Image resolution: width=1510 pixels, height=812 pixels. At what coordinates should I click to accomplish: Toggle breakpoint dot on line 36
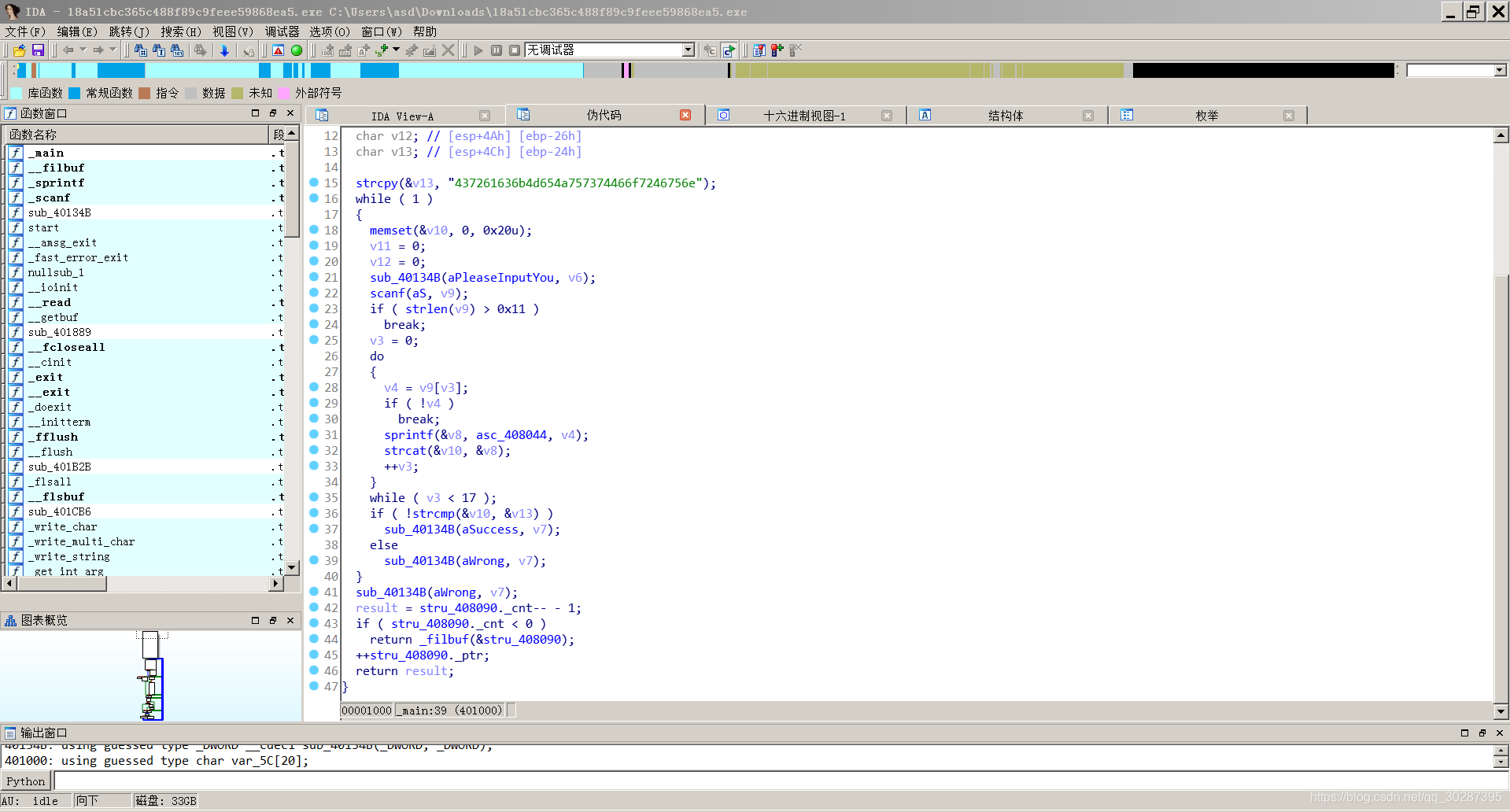pos(314,513)
